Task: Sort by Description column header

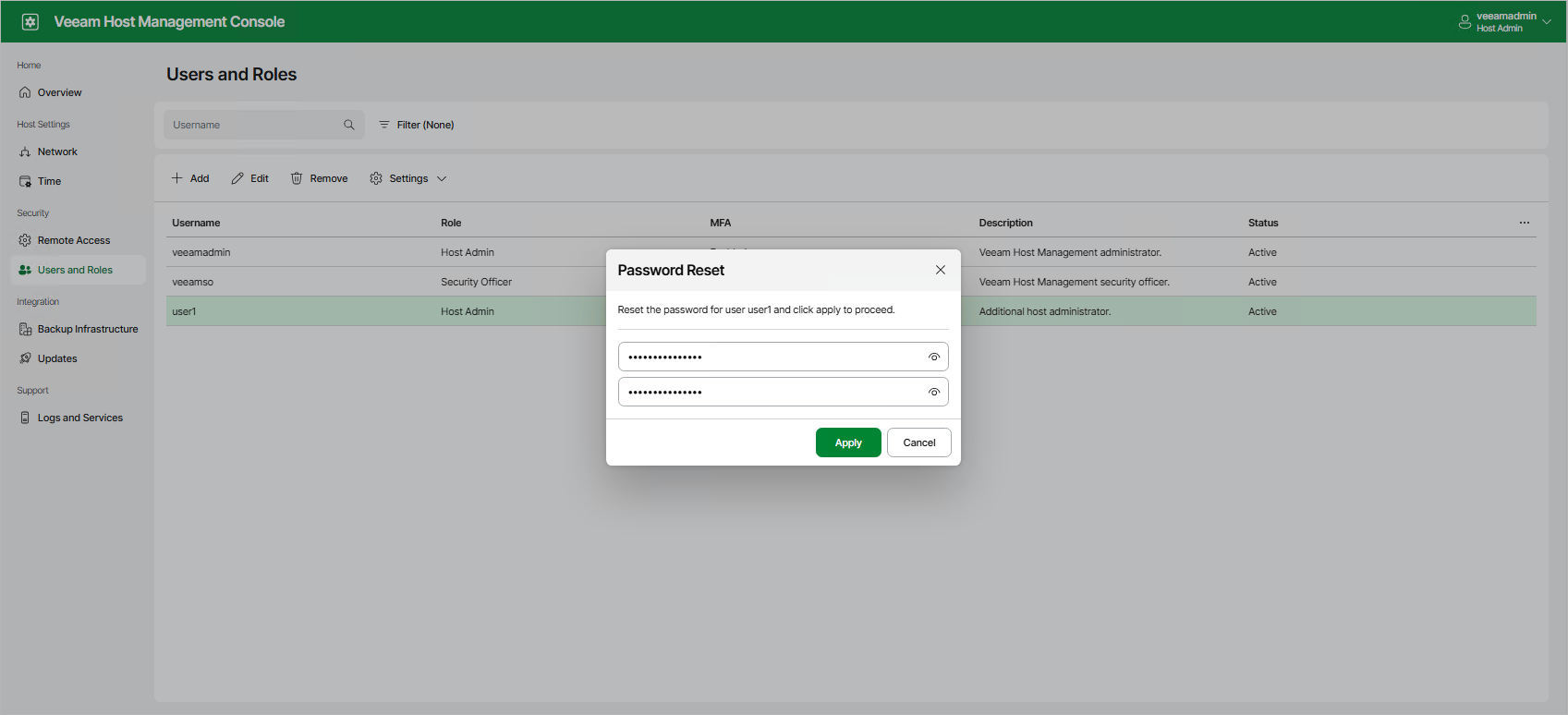Action: [1006, 223]
